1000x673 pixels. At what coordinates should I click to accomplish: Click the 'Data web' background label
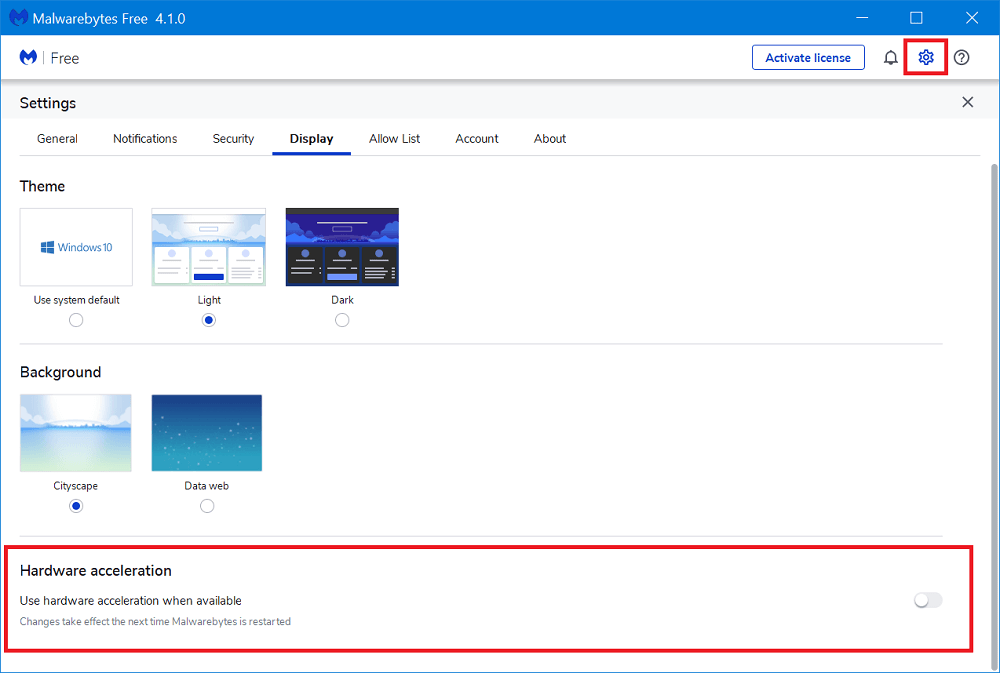(207, 485)
